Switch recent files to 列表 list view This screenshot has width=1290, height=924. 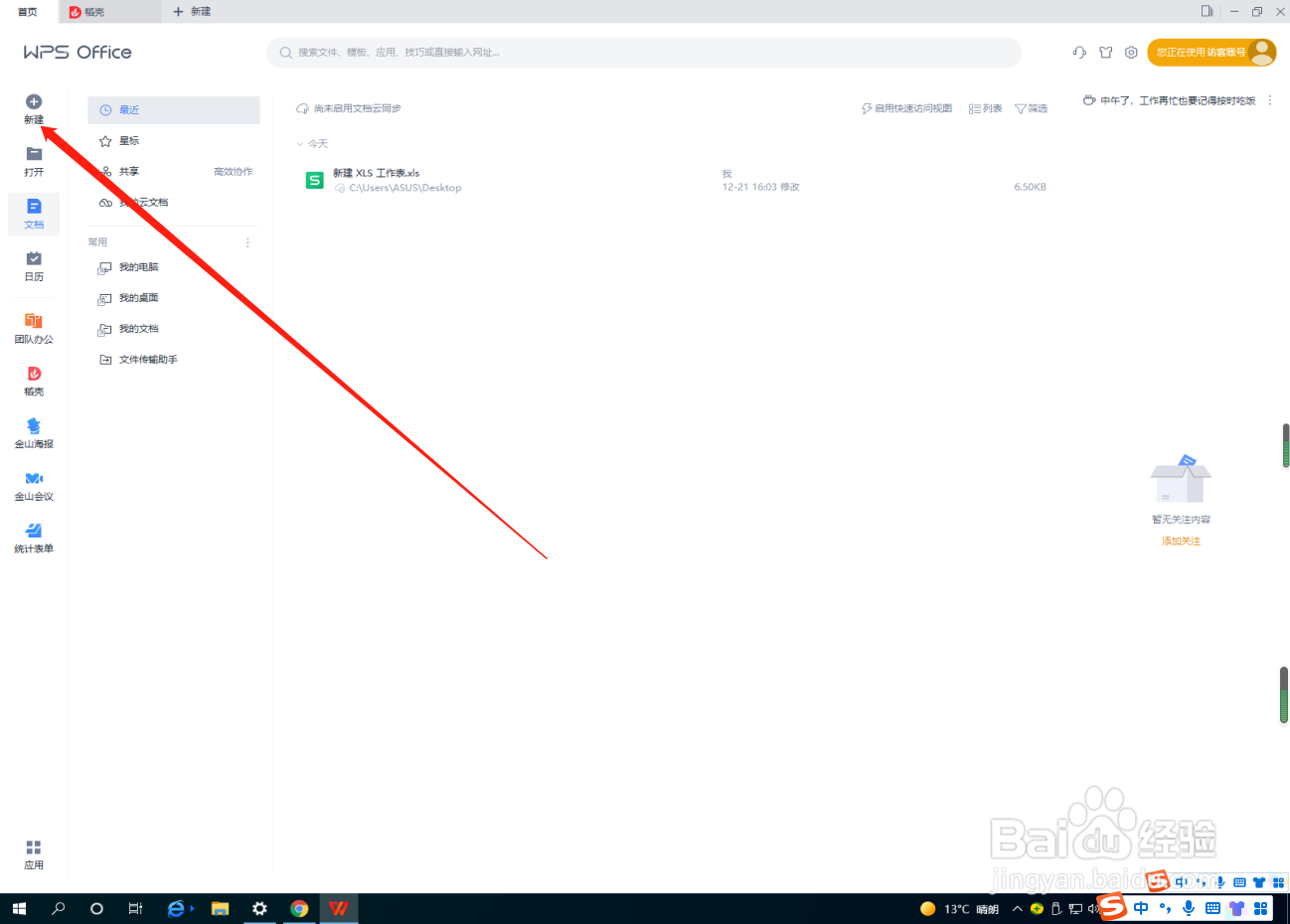(x=984, y=107)
